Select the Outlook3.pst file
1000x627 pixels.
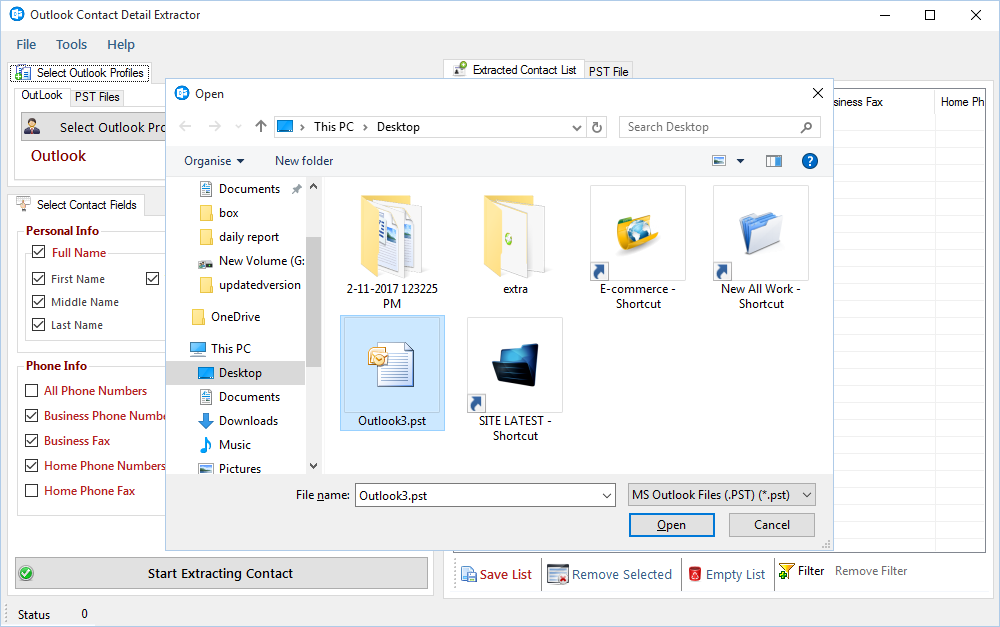coord(392,373)
